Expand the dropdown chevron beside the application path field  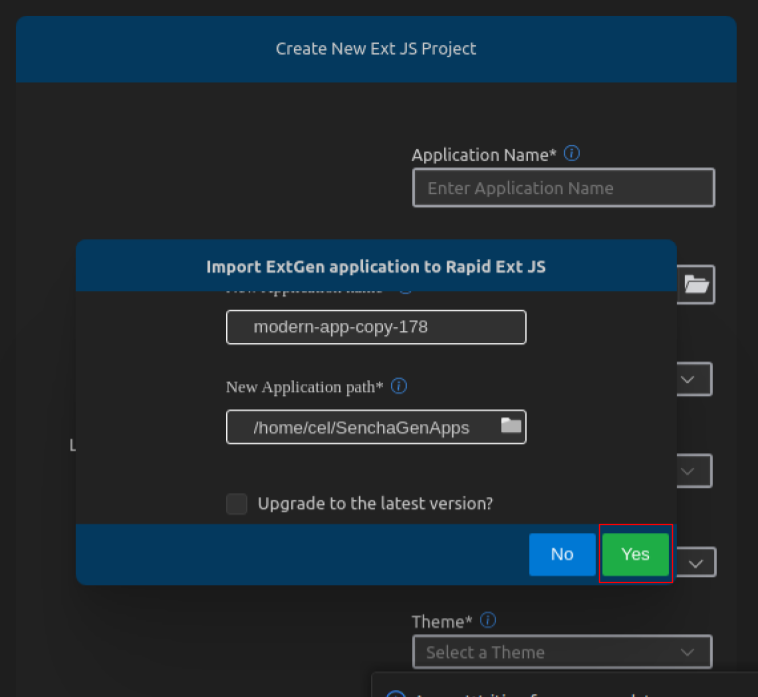pyautogui.click(x=689, y=470)
